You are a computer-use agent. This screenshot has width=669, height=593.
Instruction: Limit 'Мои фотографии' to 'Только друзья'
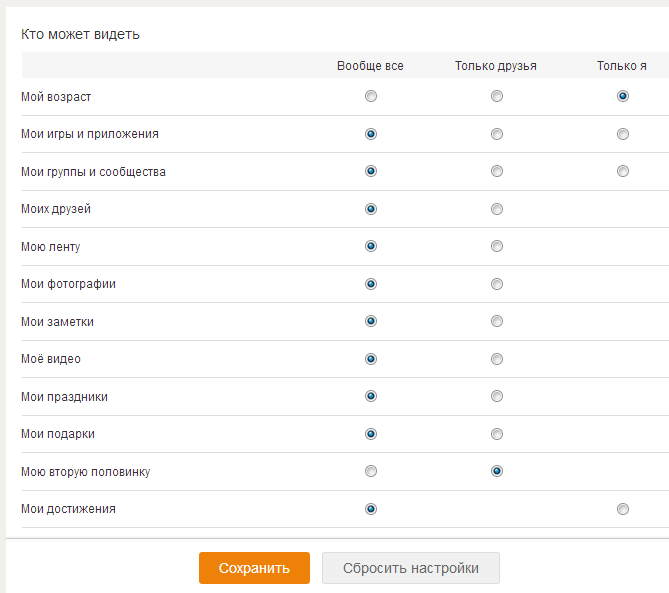[x=497, y=284]
